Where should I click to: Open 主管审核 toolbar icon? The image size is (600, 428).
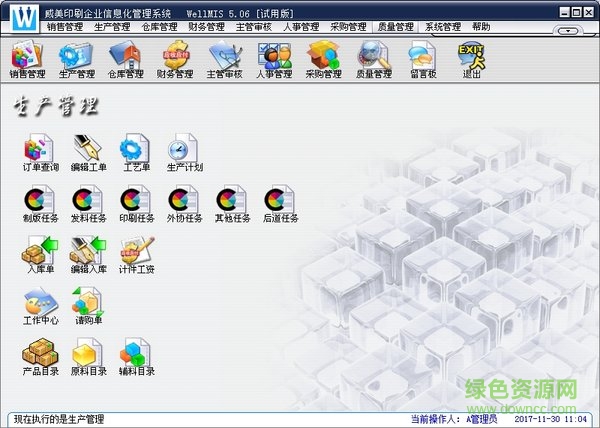click(225, 59)
